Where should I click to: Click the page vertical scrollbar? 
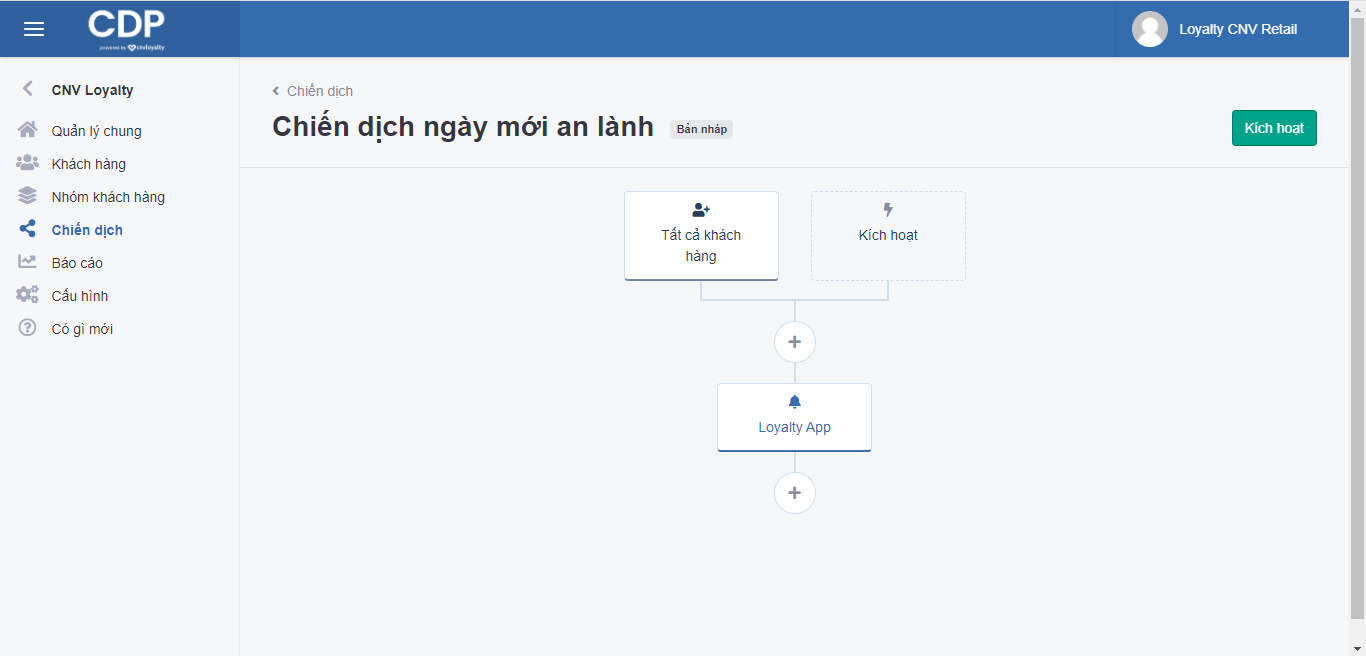click(x=1357, y=317)
